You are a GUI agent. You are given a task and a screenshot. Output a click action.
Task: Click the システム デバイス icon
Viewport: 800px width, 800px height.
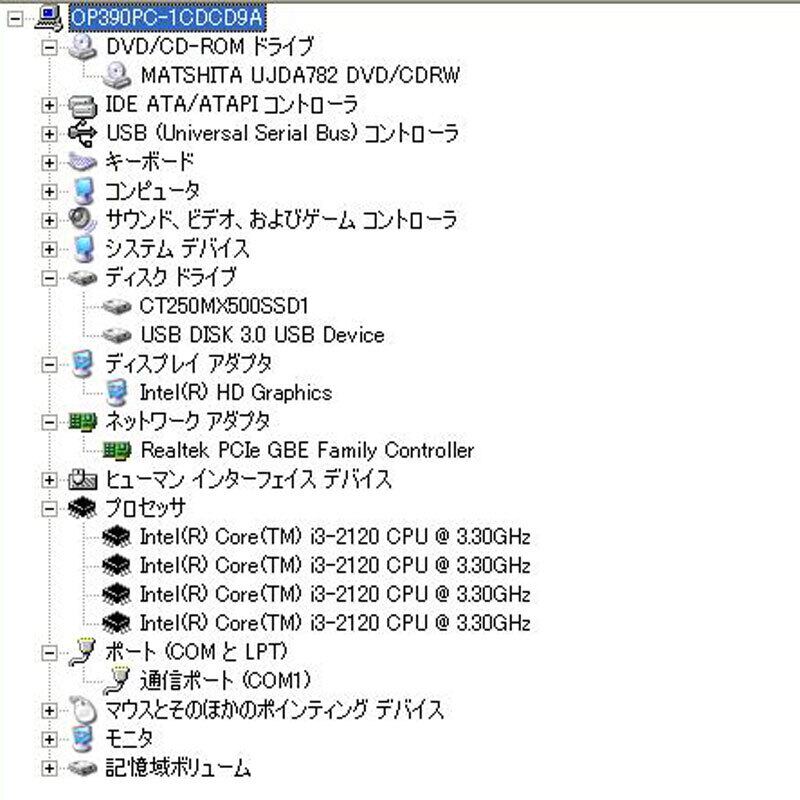click(82, 248)
